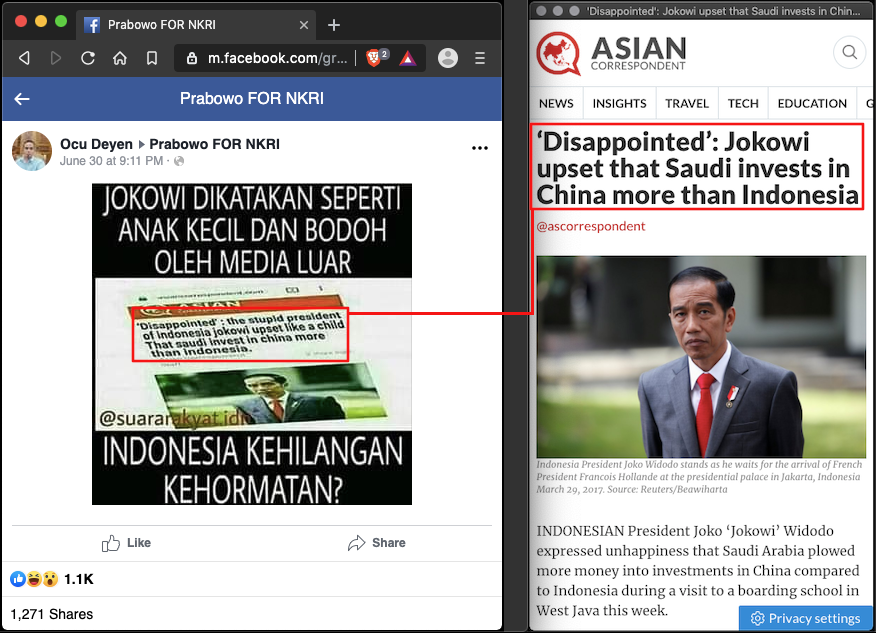
Task: Open the Brave Shields lion icon
Action: (373, 58)
